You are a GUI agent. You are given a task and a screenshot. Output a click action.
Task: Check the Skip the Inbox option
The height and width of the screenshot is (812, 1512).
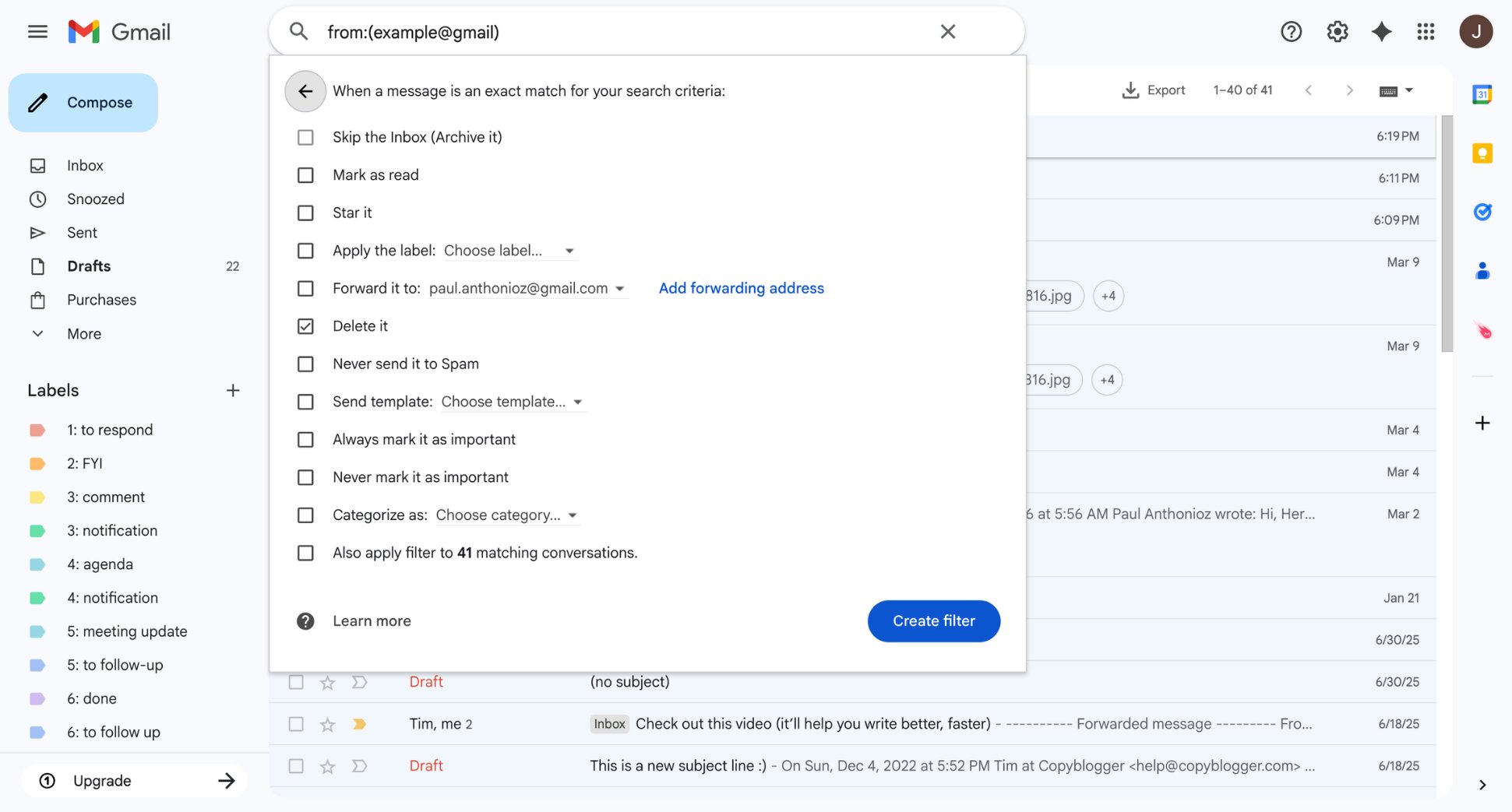(305, 137)
